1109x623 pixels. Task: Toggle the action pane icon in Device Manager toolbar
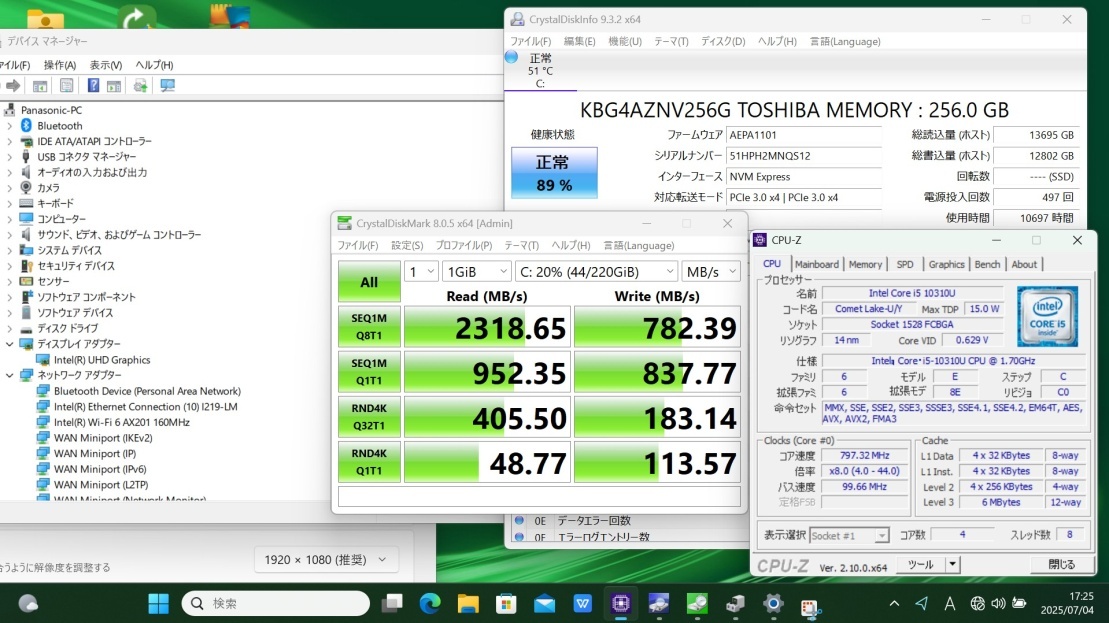click(114, 86)
